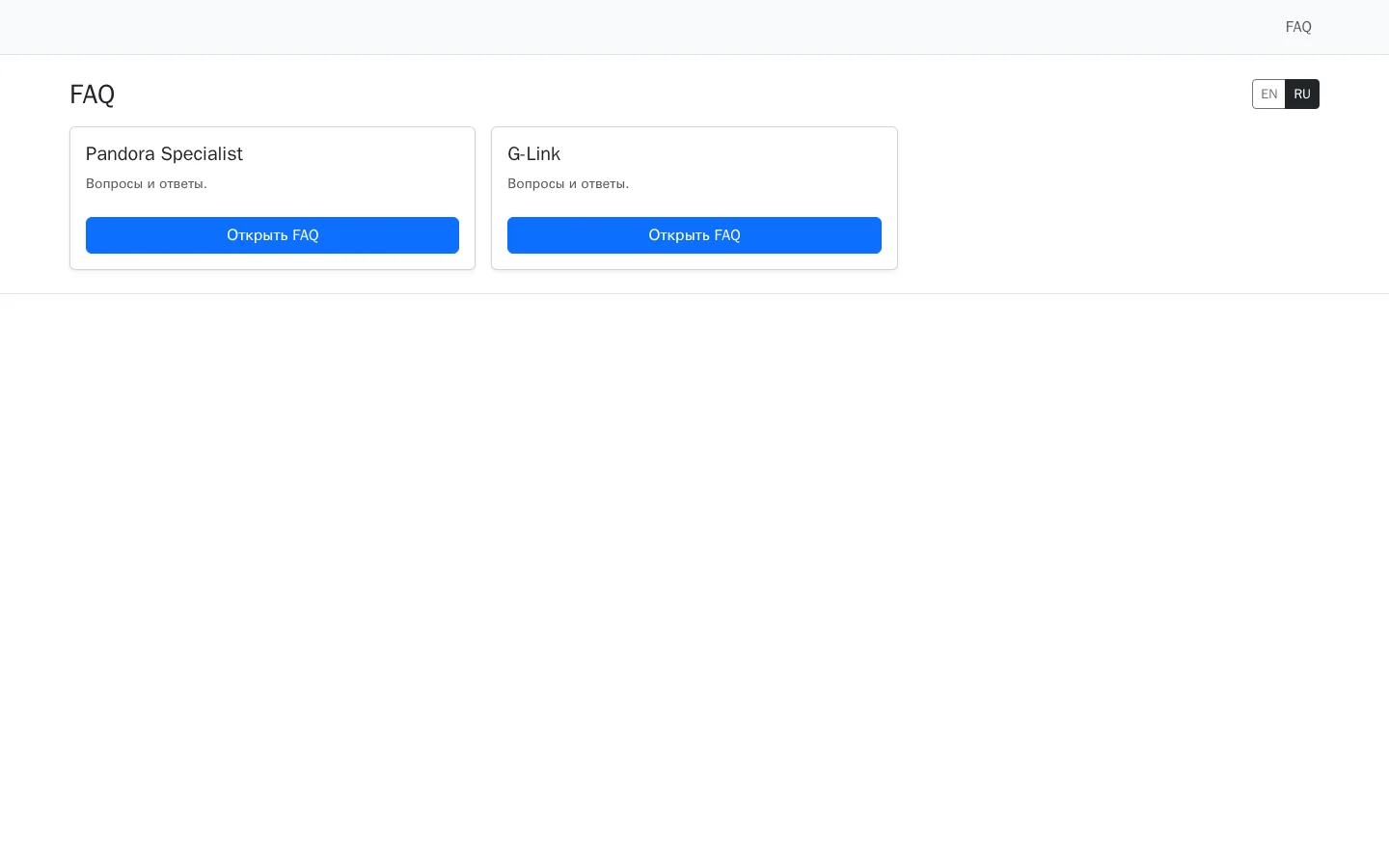
Task: Click 'Вопросы и ответы.' under G-Link
Action: point(568,183)
